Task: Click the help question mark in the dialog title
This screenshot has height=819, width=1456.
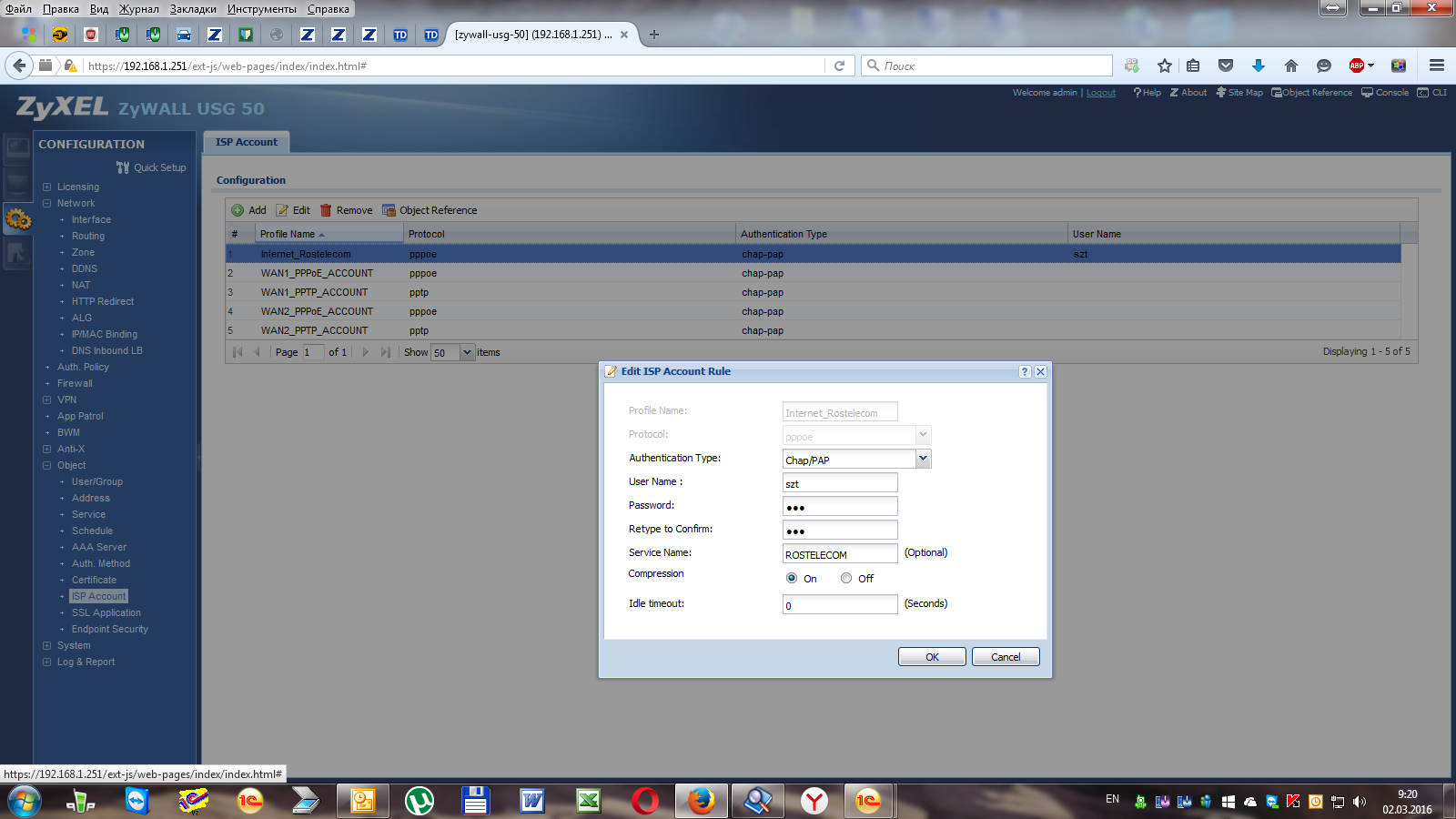Action: [1025, 371]
